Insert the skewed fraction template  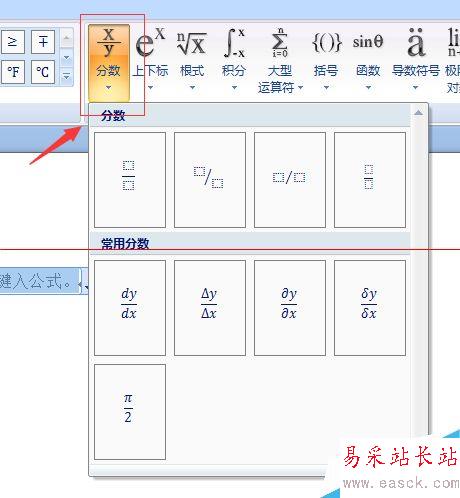pos(210,180)
